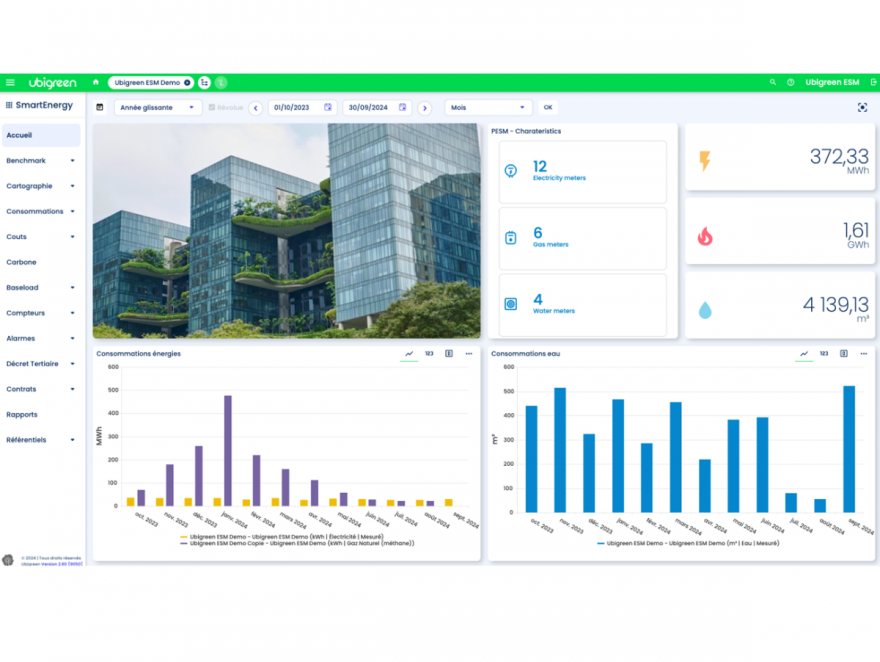Expand the Benchmark menu
880x662 pixels.
40,161
